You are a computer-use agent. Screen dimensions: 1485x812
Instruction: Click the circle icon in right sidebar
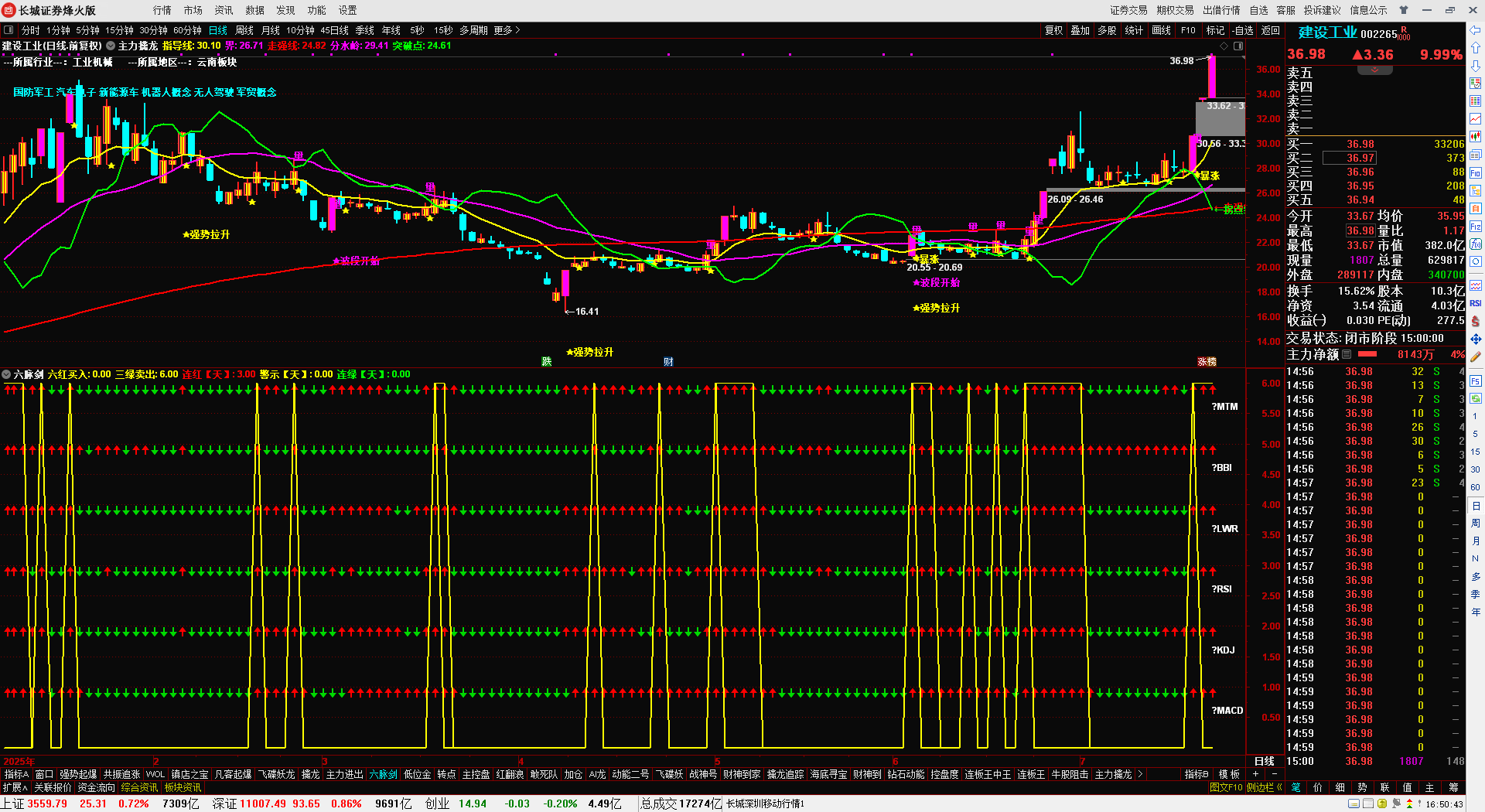[x=1476, y=262]
